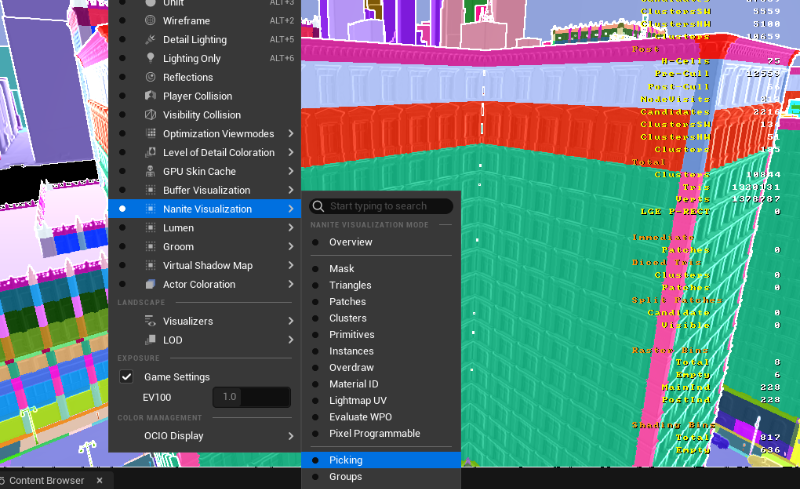The width and height of the screenshot is (800, 489).
Task: Select the Triangles visualization radio button
Action: tap(316, 285)
